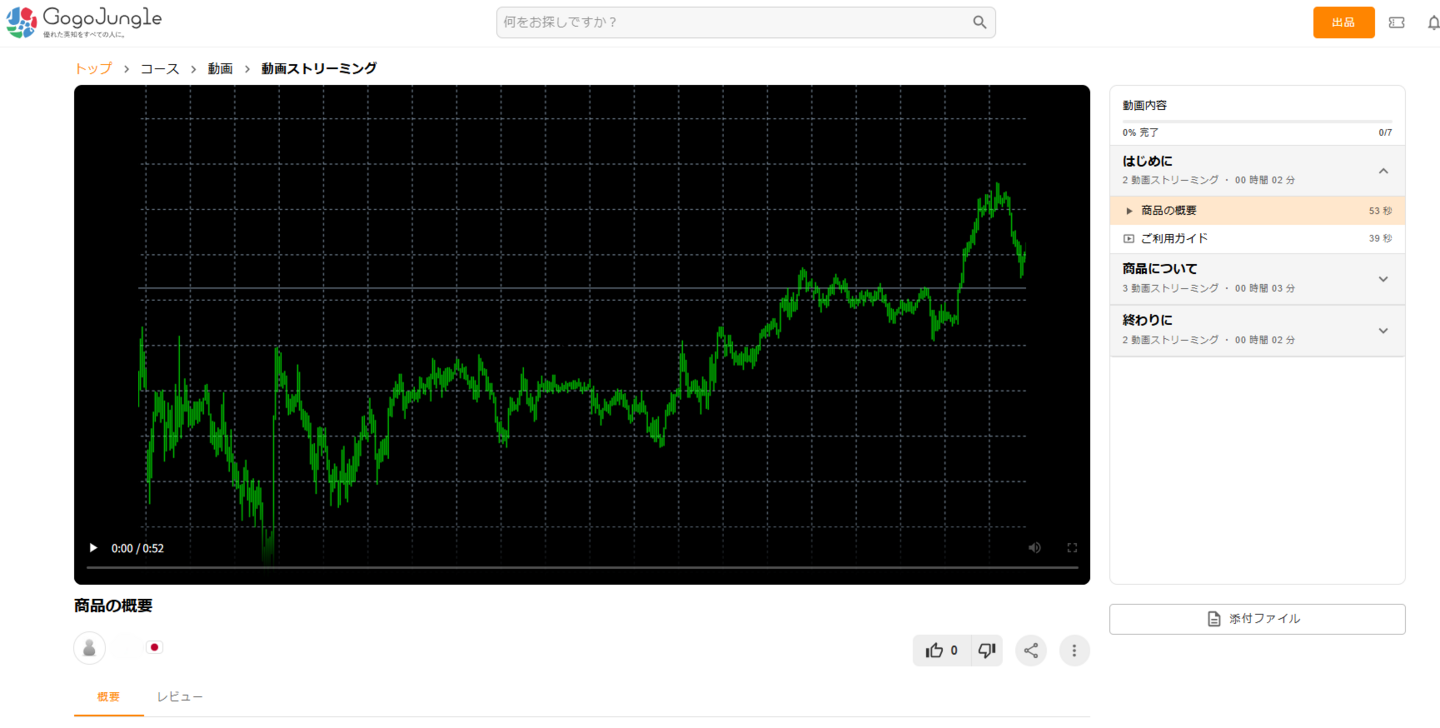Play the video
This screenshot has width=1440, height=728.
pos(93,548)
